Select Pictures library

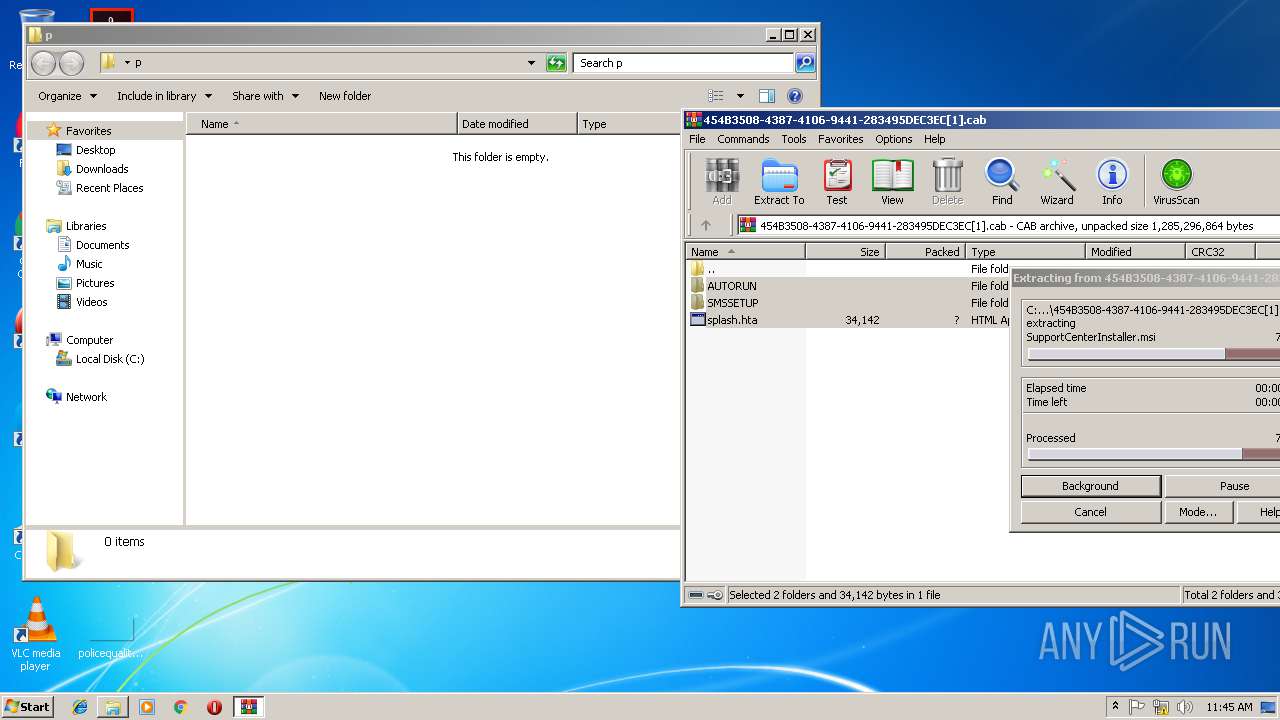click(95, 283)
